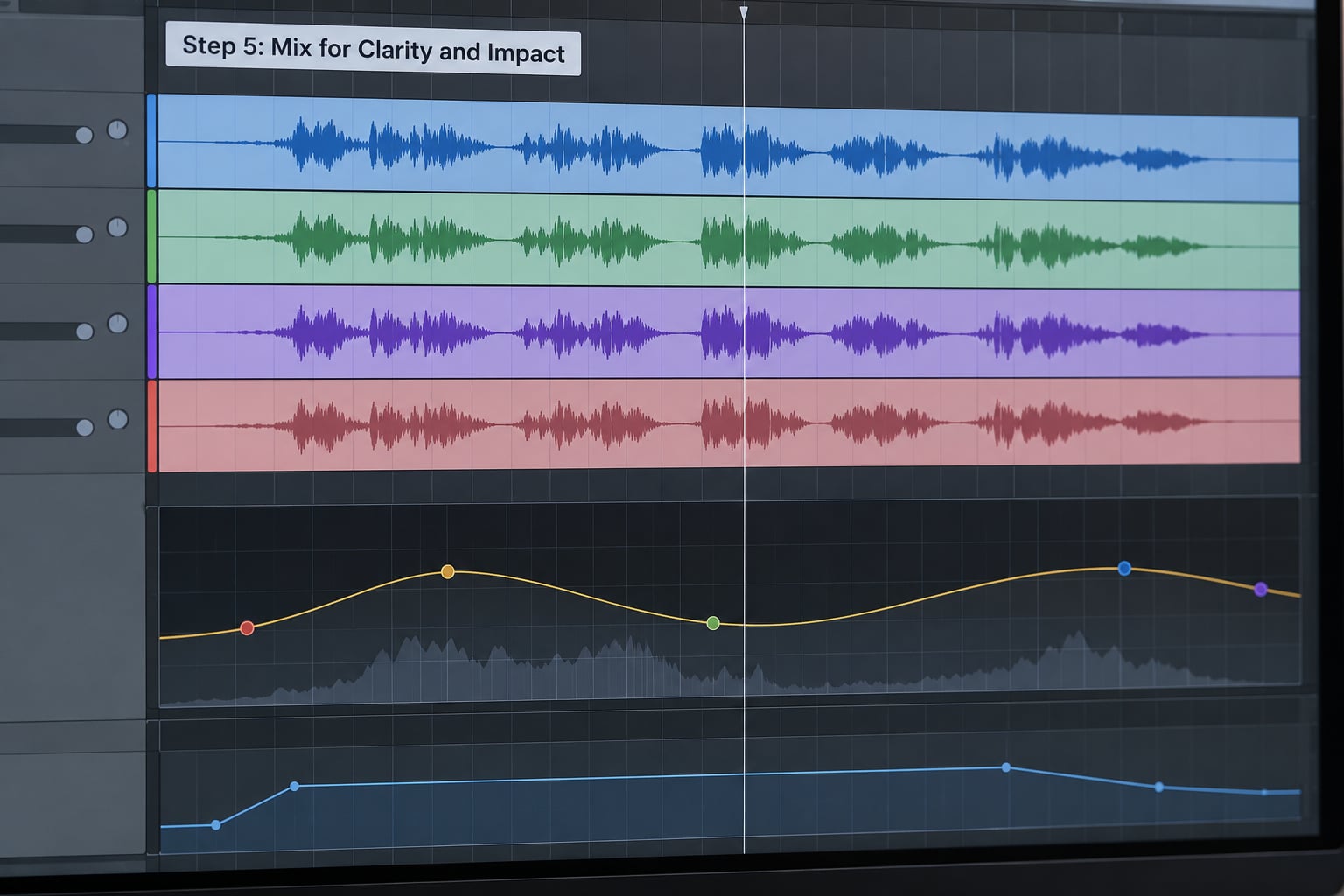
Task: Click the second point on the blue volume envelope
Action: click(x=294, y=787)
